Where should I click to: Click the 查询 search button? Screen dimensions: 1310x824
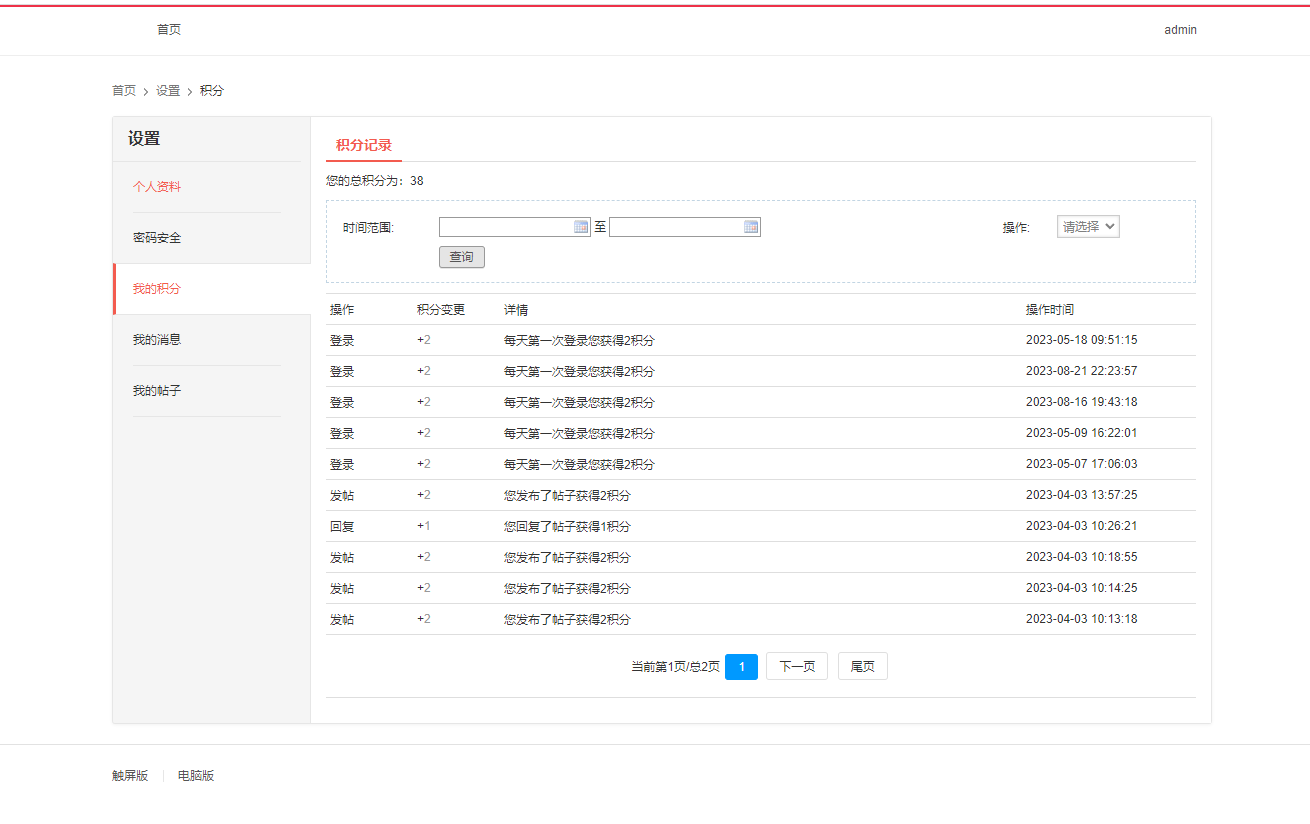461,257
